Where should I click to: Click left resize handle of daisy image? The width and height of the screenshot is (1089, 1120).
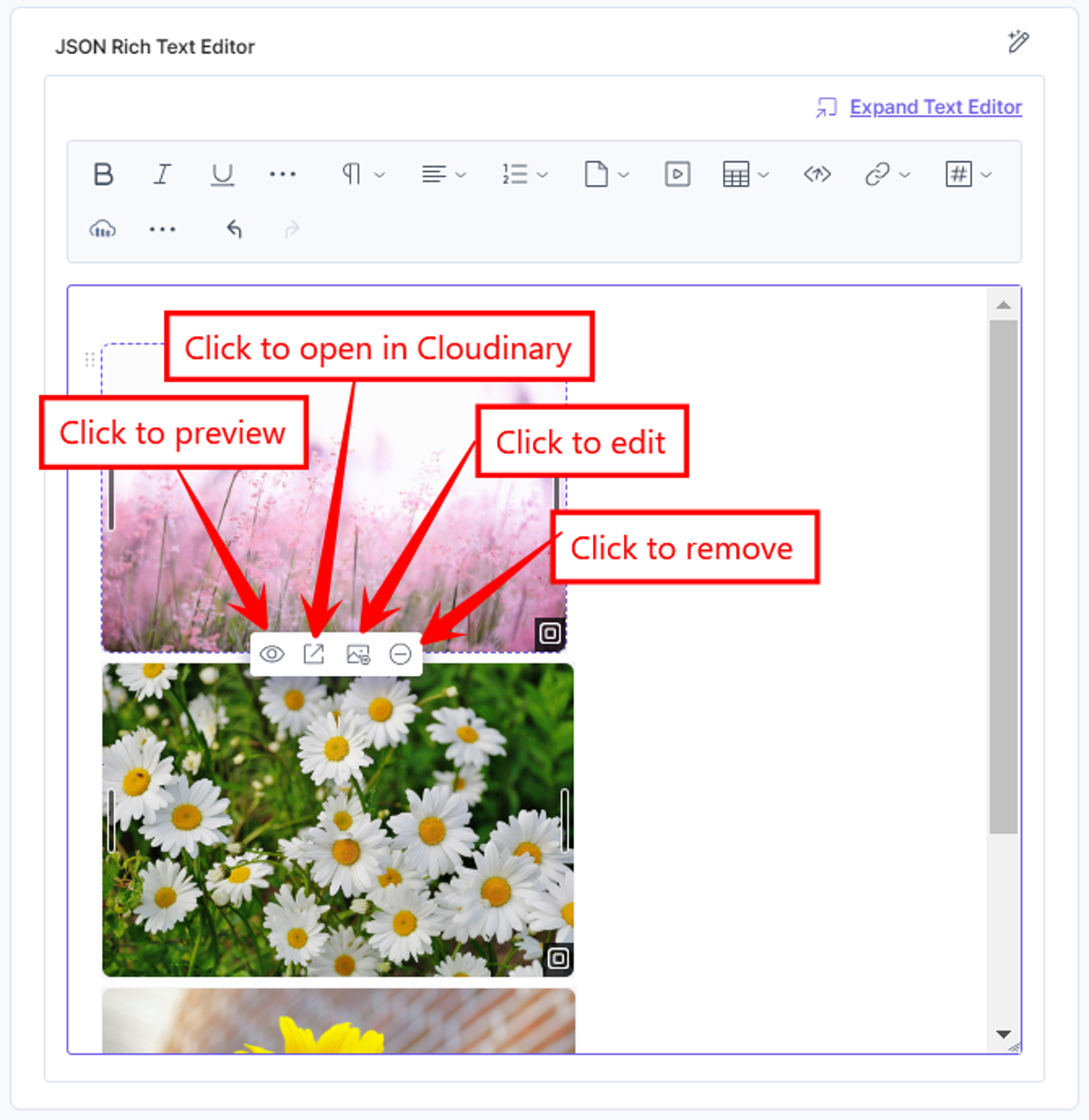(111, 821)
